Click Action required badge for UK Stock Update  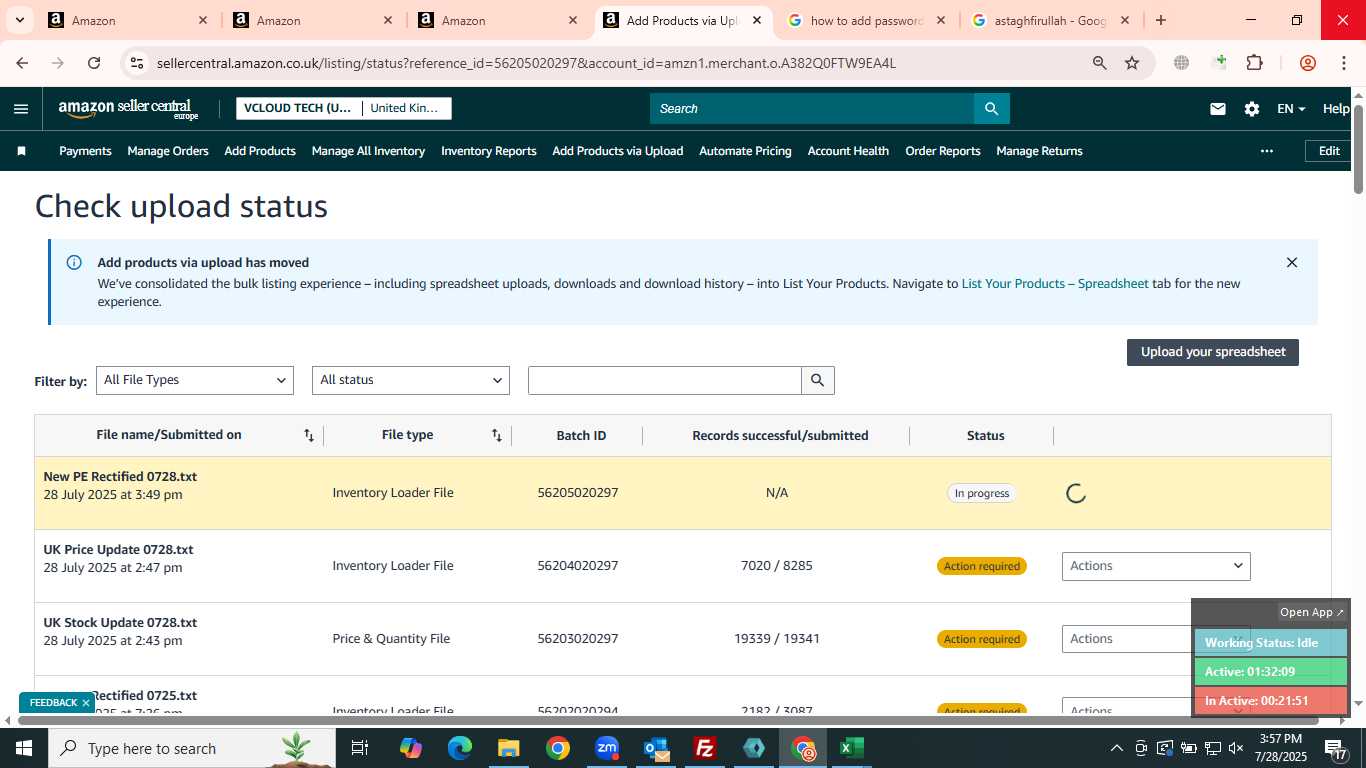pos(982,639)
